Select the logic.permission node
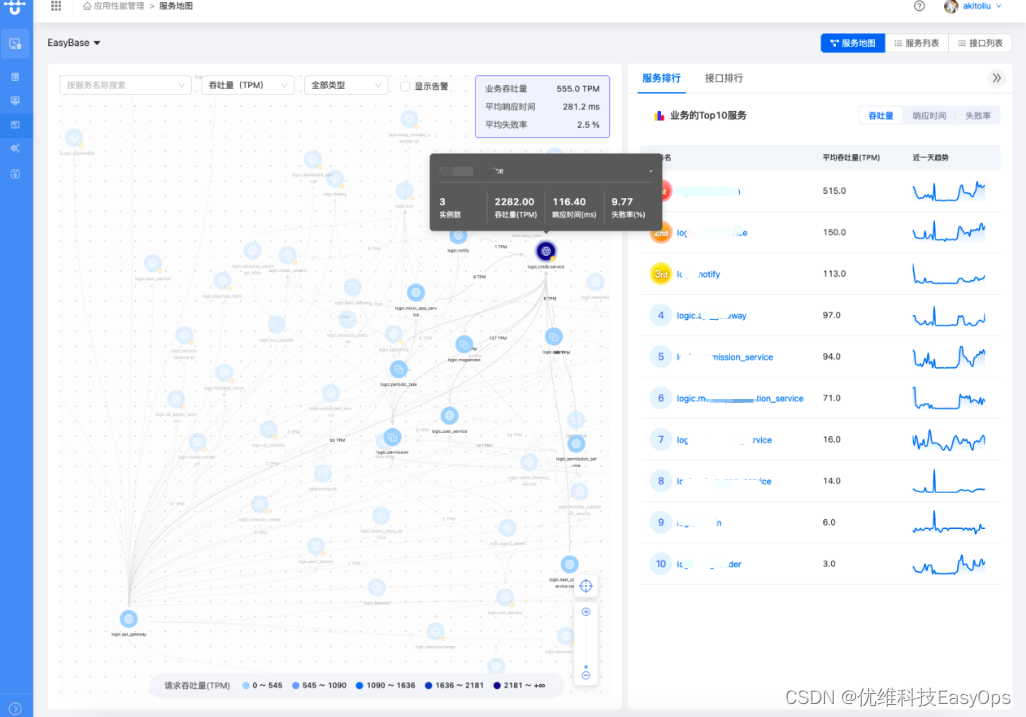 point(392,437)
